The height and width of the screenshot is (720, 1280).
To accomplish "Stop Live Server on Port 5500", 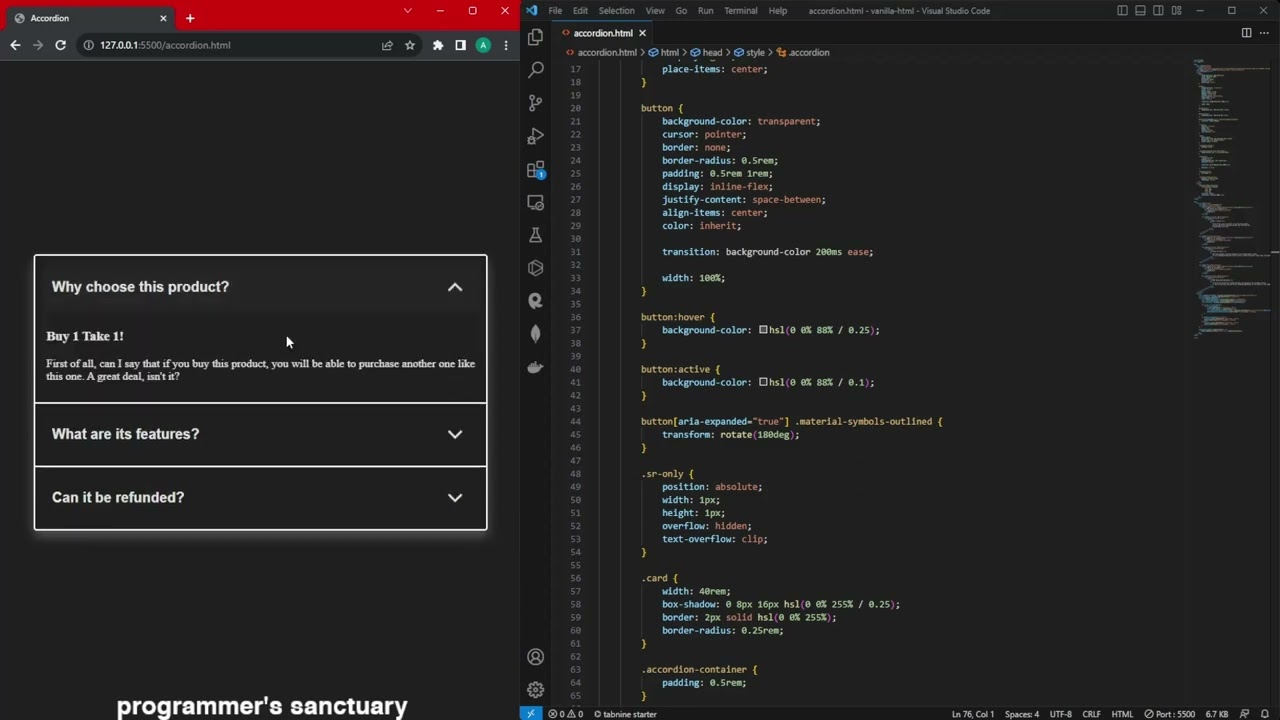I will [1169, 714].
